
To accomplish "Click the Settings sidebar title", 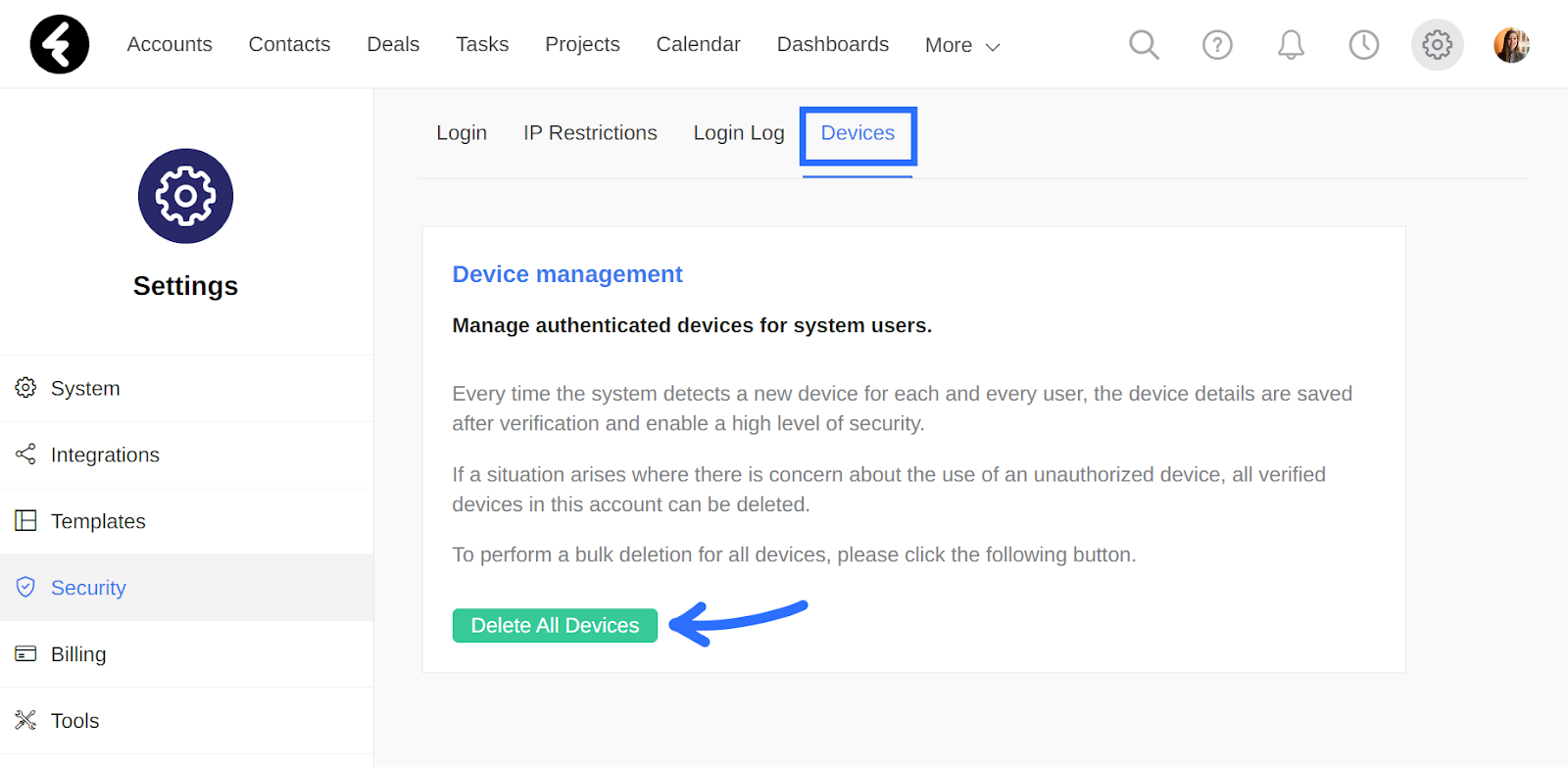I will click(185, 286).
